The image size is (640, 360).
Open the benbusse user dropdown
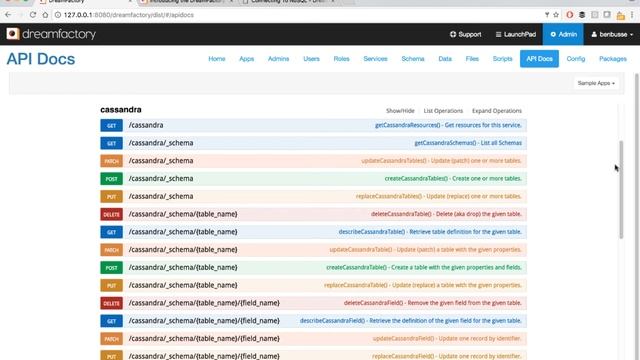612,34
